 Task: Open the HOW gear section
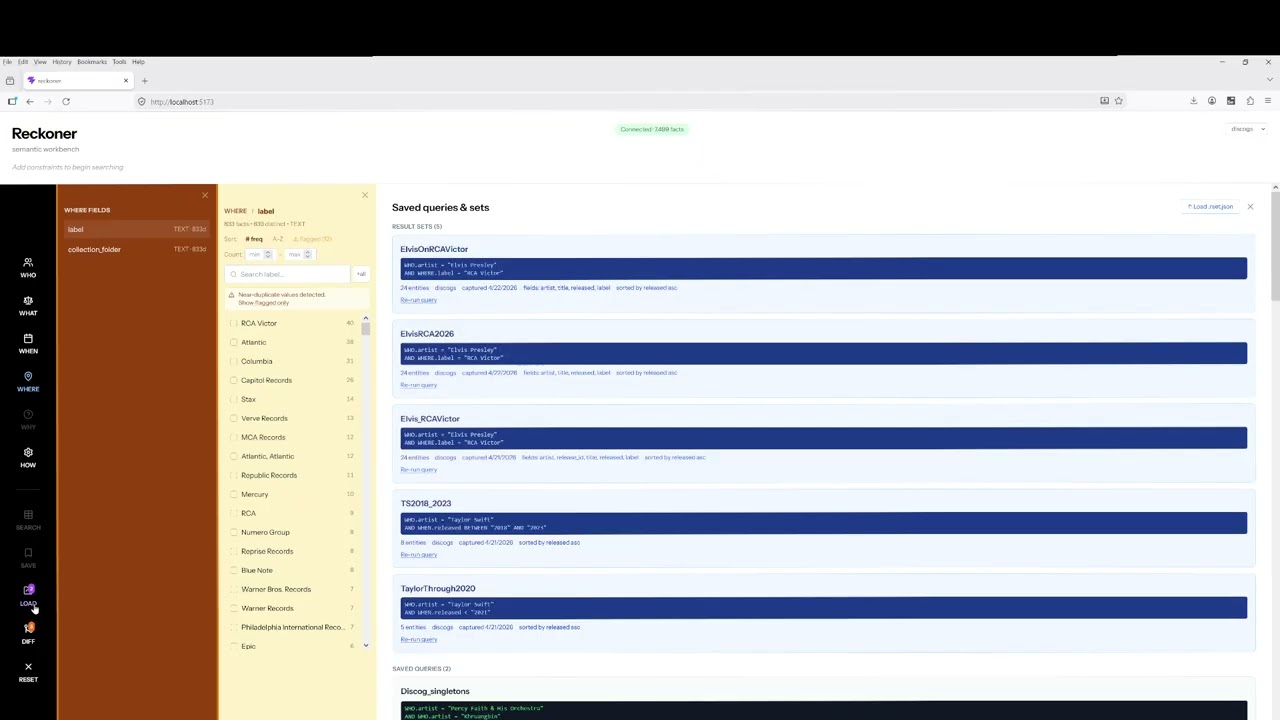28,457
